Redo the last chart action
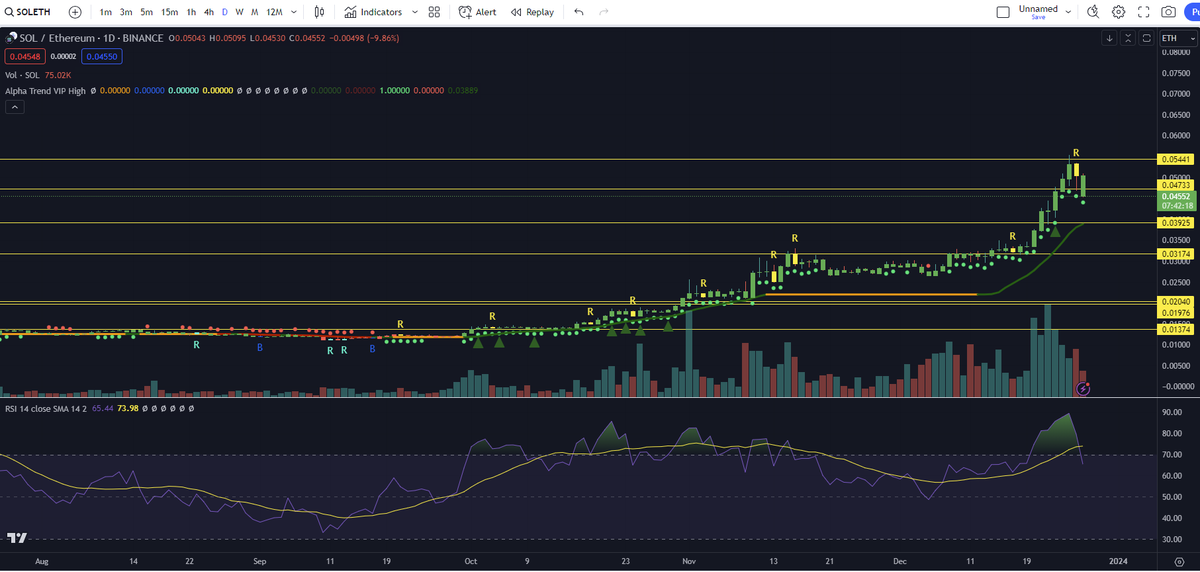1200x572 pixels. (x=603, y=12)
